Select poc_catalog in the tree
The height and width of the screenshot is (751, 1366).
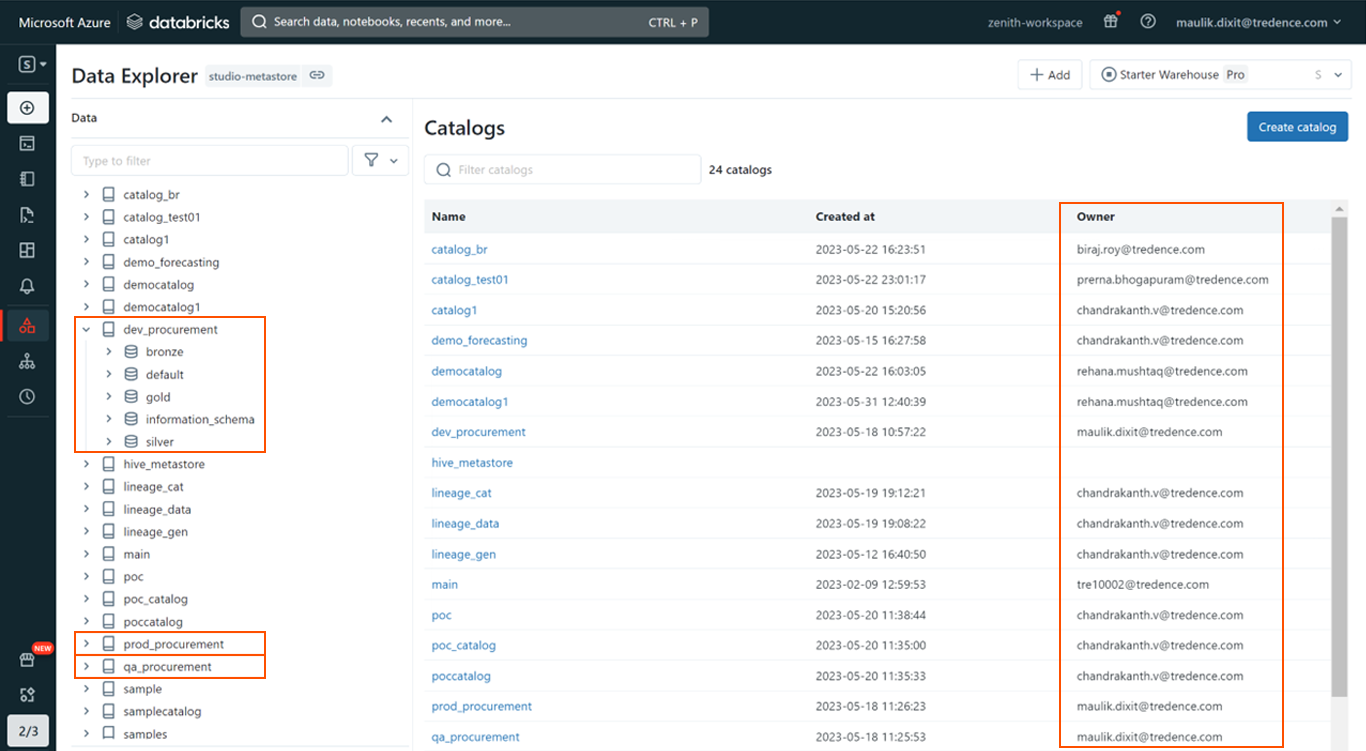[x=155, y=599]
